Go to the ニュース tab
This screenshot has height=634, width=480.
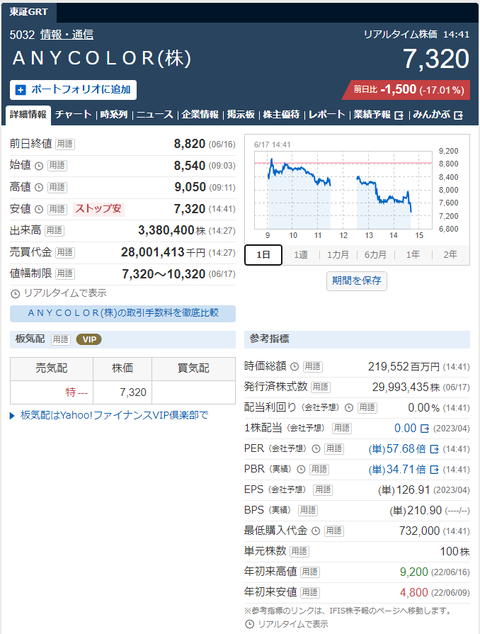[154, 114]
